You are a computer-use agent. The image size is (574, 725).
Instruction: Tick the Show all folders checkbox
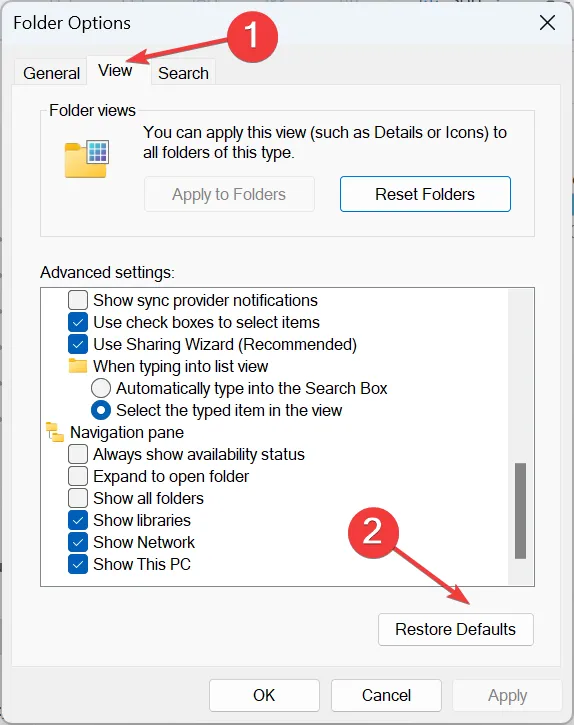(78, 498)
